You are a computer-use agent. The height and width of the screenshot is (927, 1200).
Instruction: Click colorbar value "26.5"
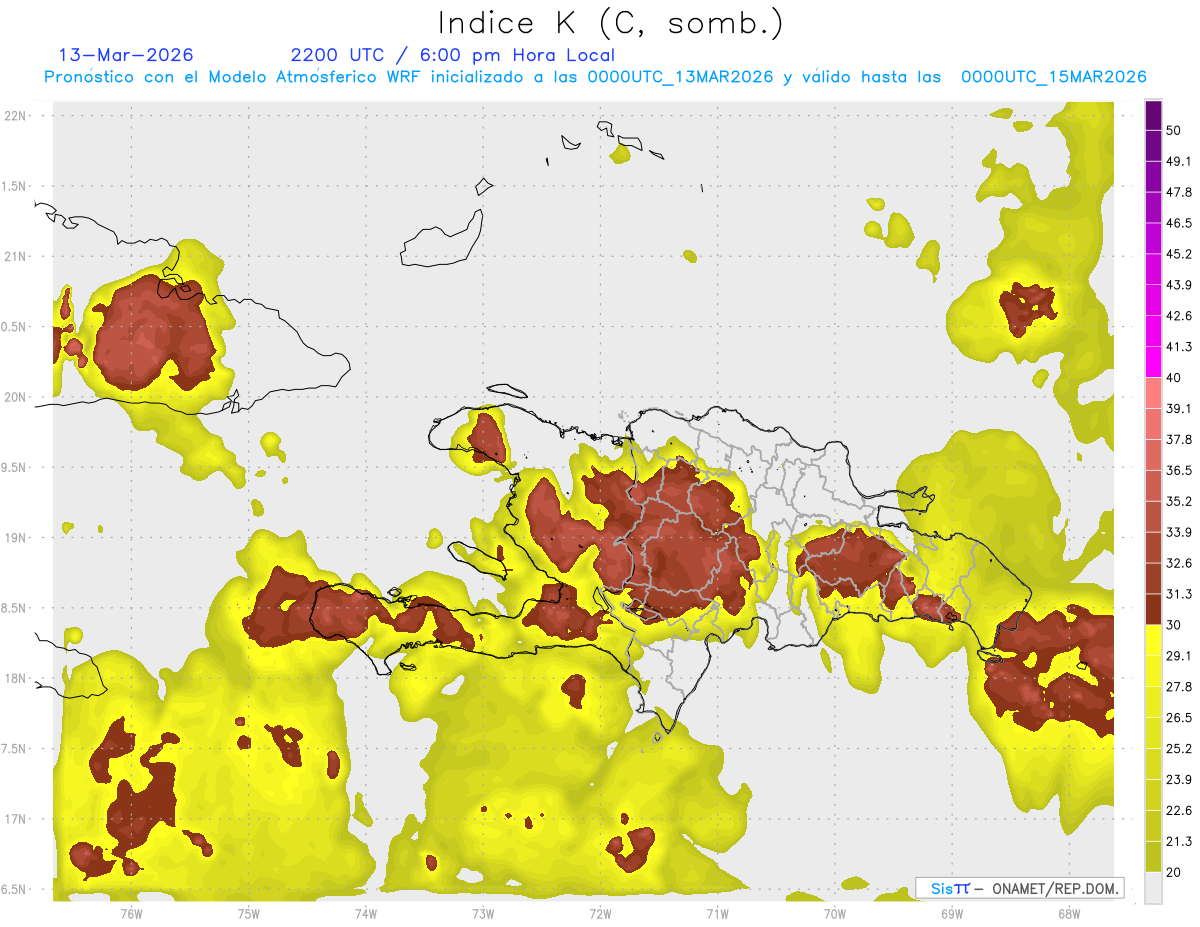1178,718
